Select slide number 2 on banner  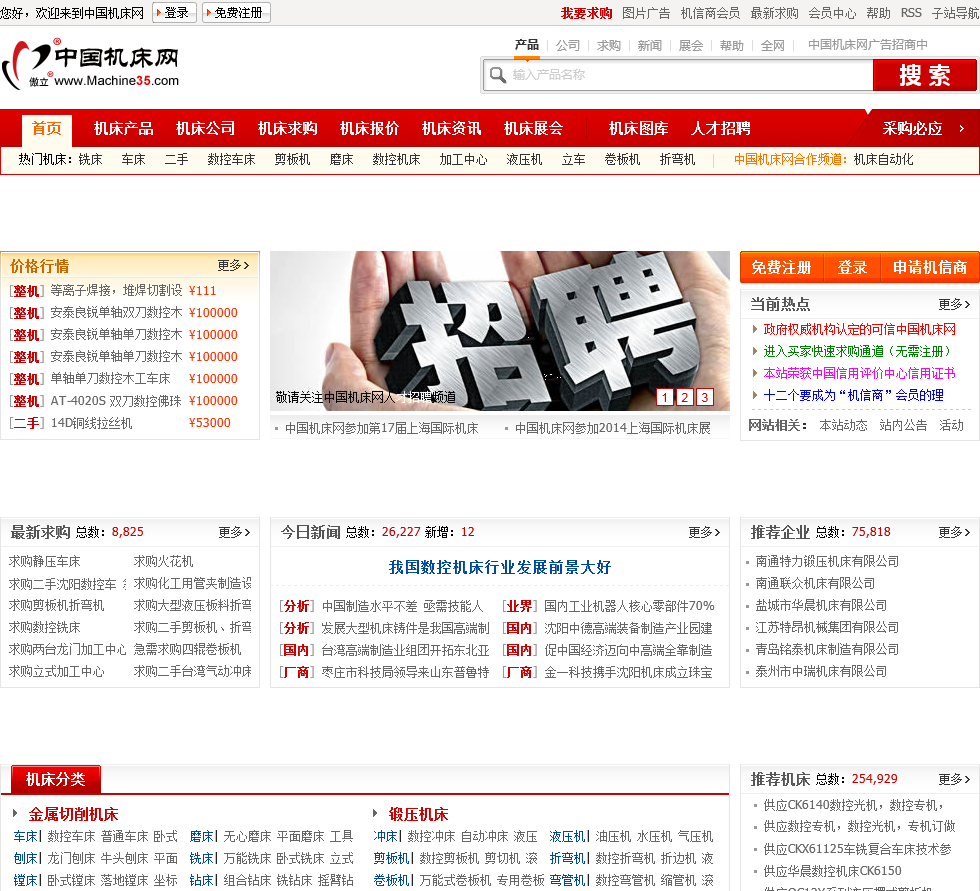(x=685, y=397)
